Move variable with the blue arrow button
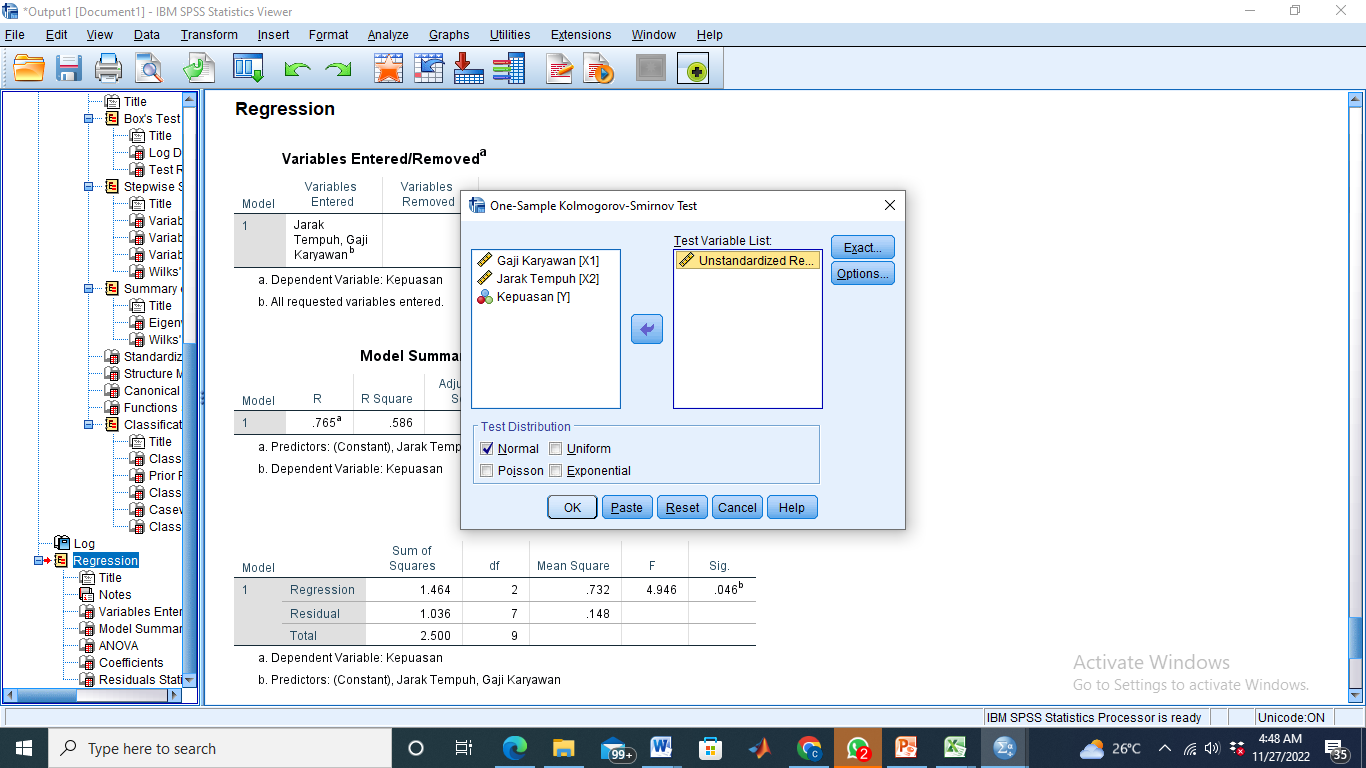1366x768 pixels. coord(647,329)
